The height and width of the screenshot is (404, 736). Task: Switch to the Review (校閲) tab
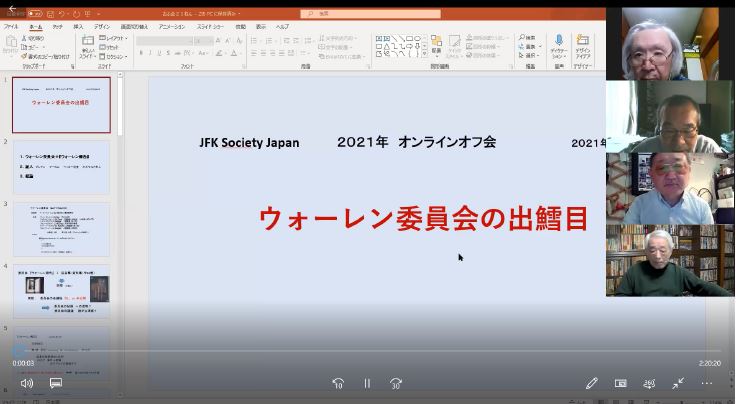point(240,27)
